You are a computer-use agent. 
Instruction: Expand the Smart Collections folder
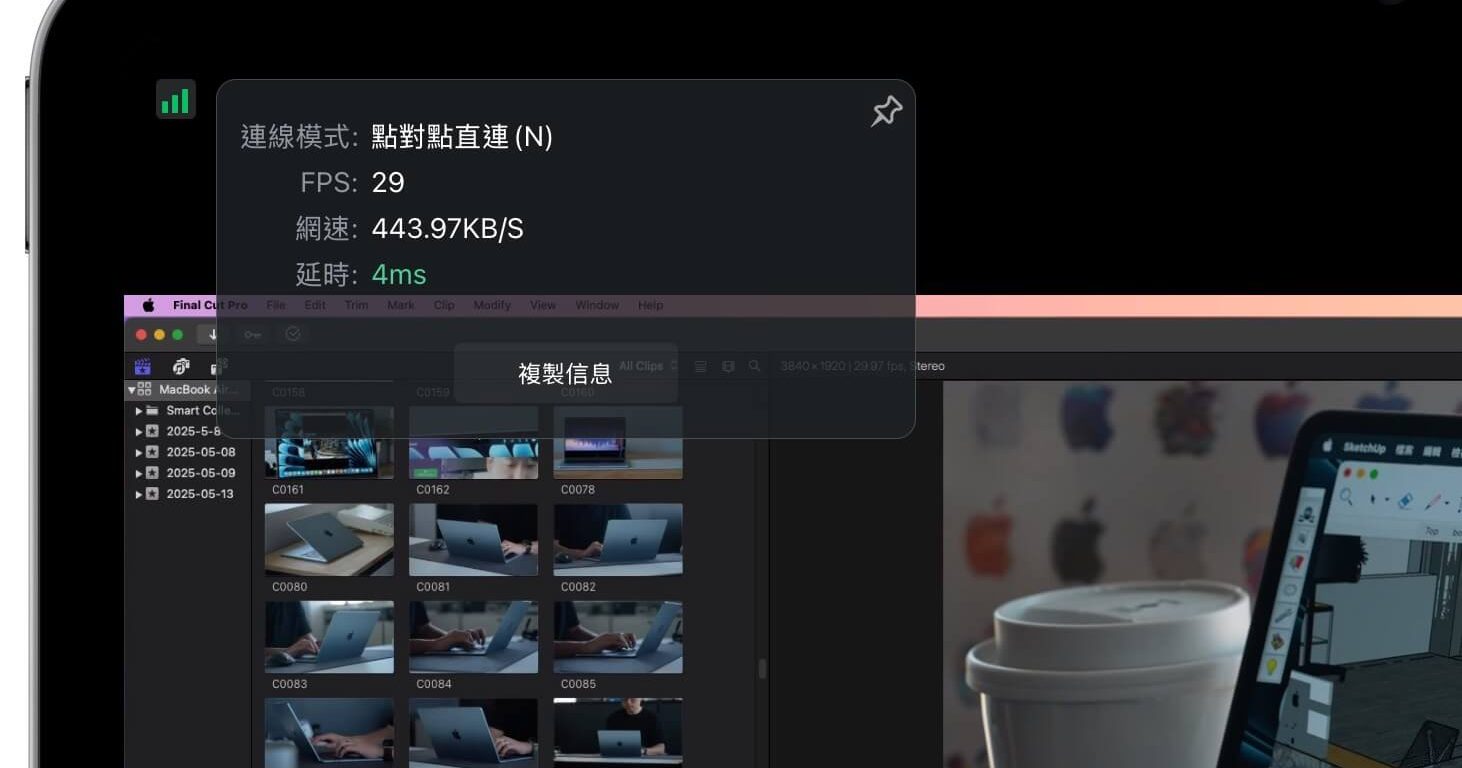click(x=139, y=410)
